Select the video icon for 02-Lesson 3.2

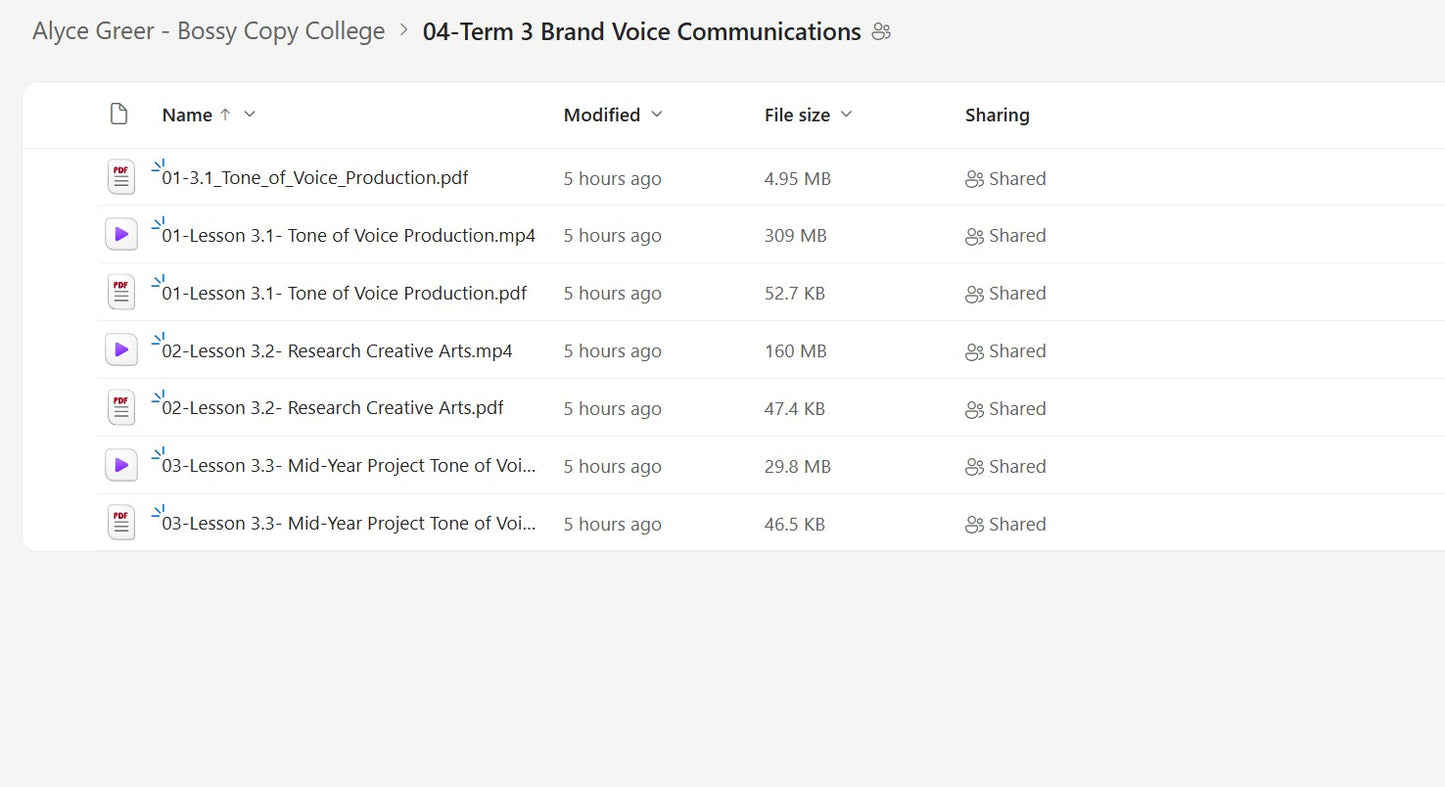[120, 349]
